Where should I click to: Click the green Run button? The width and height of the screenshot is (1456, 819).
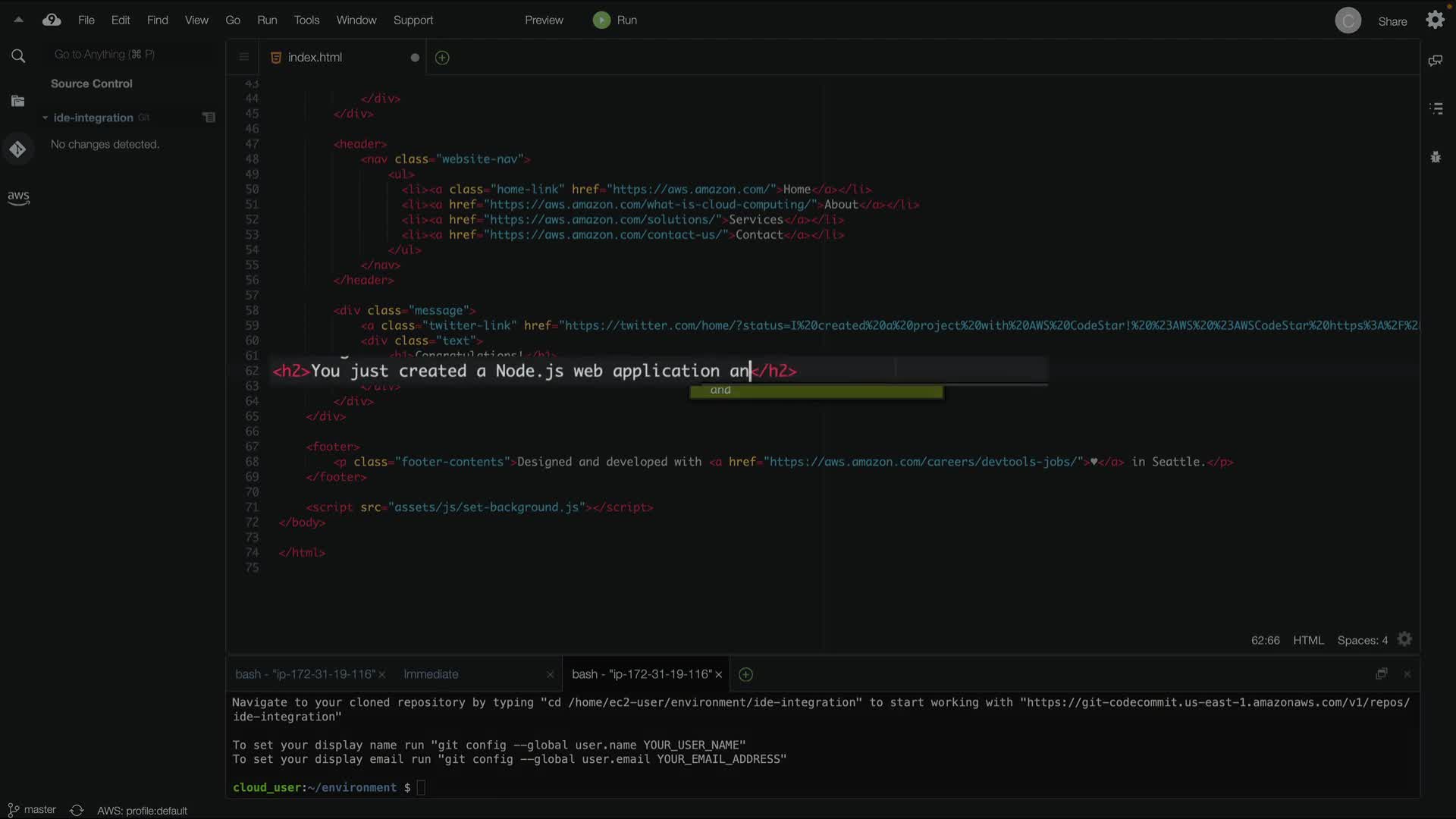pyautogui.click(x=615, y=20)
